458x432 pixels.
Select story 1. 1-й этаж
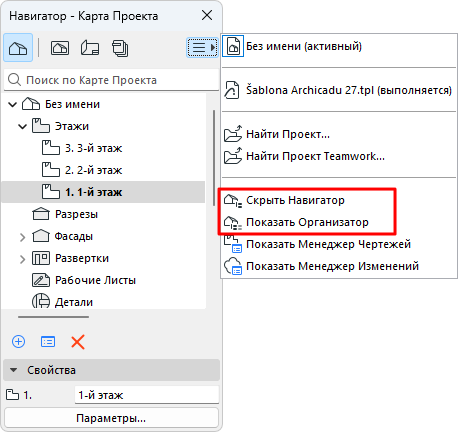[103, 192]
